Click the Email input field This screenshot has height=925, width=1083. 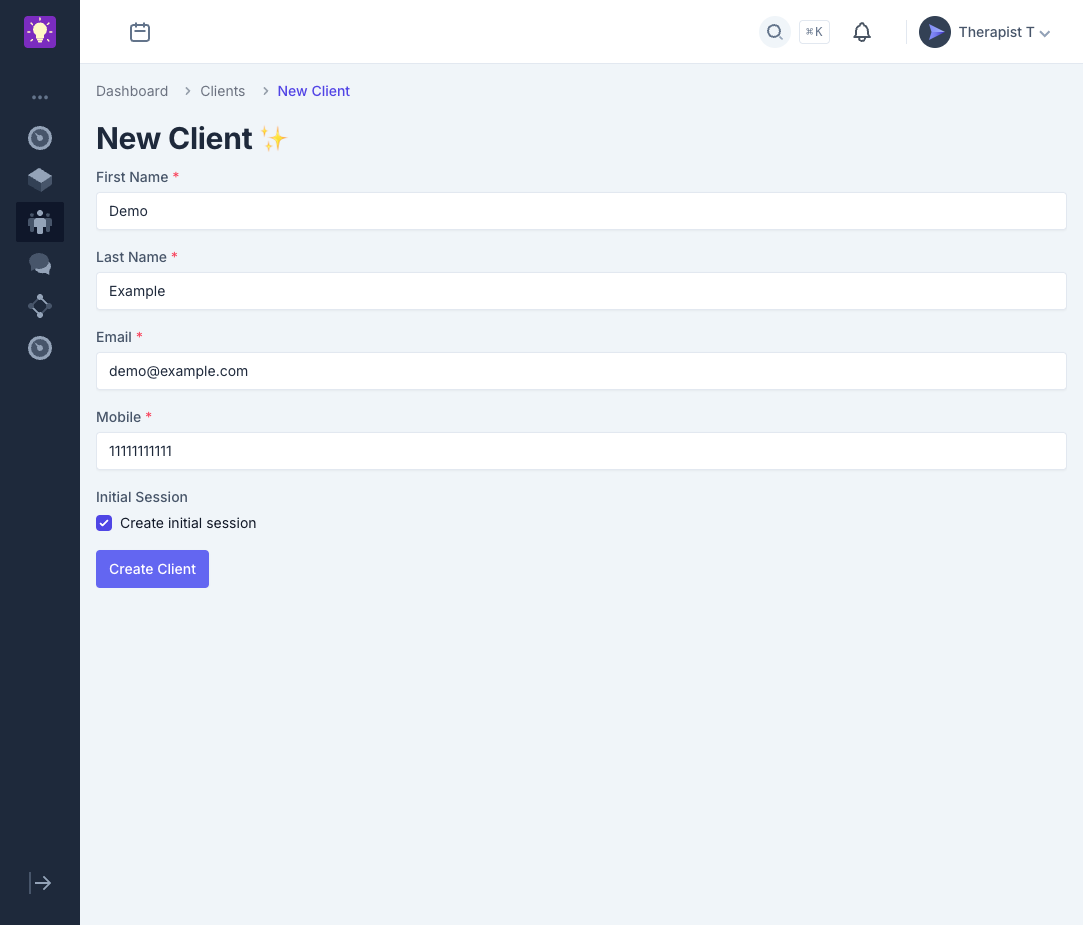(x=581, y=372)
